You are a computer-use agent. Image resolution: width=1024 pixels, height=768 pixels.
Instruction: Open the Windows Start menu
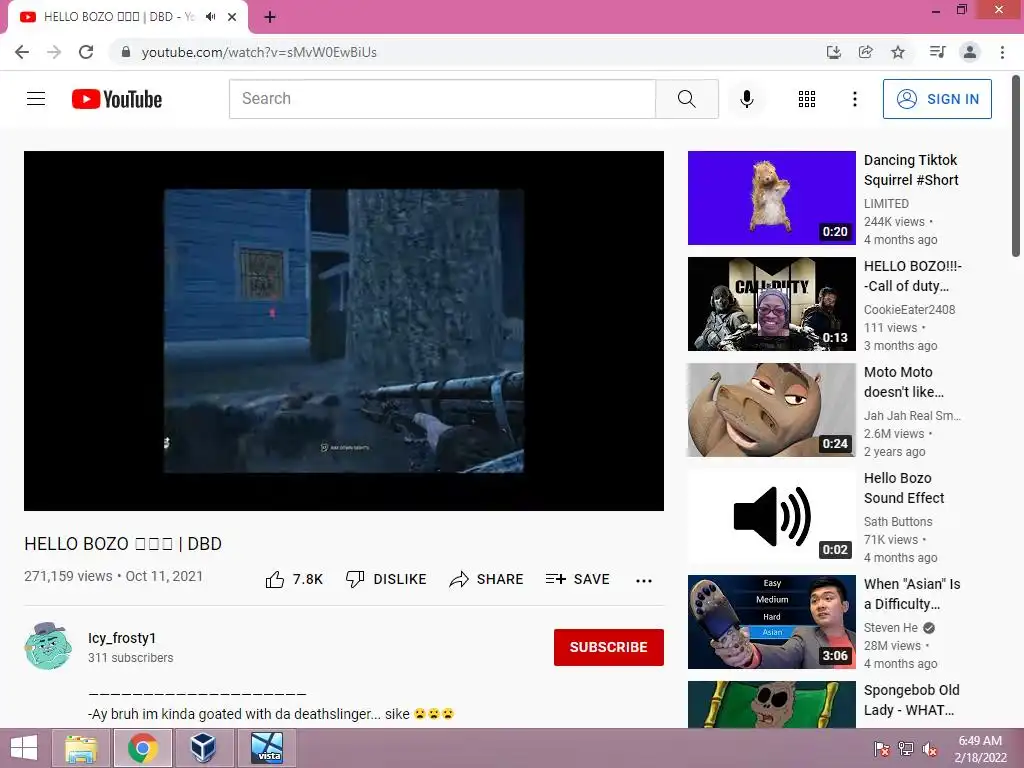pyautogui.click(x=24, y=748)
